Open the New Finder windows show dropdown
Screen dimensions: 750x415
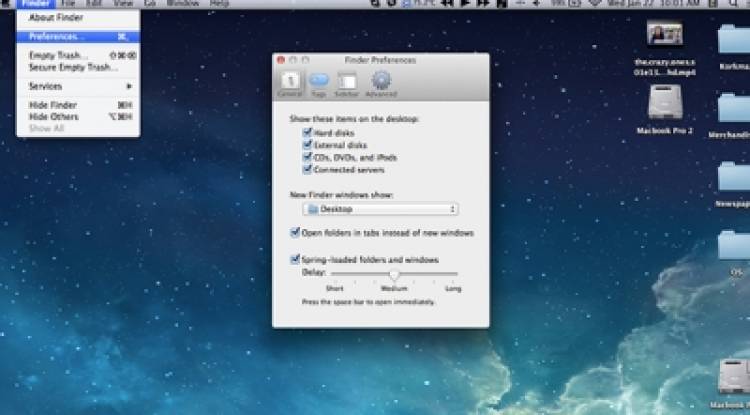coord(381,209)
